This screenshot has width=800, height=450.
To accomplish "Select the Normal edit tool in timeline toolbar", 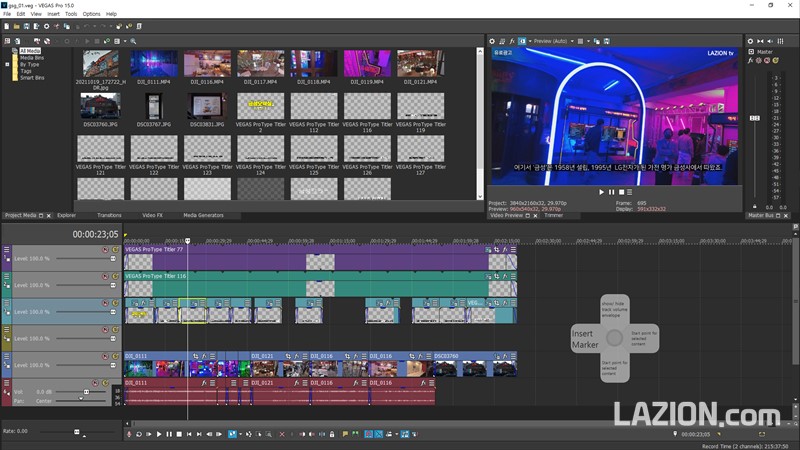I will (232, 434).
